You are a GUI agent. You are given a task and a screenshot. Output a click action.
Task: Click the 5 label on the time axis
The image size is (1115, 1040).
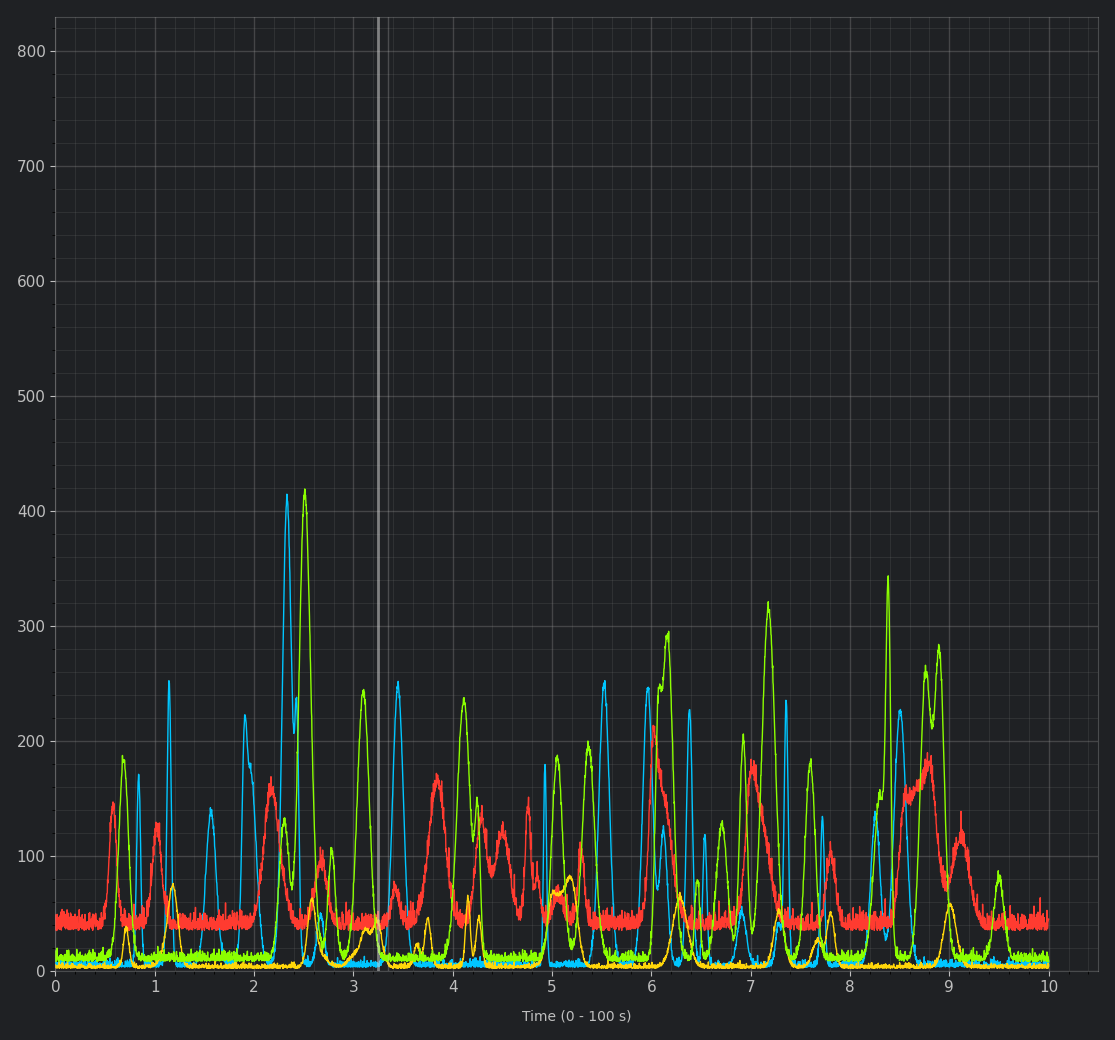point(552,987)
